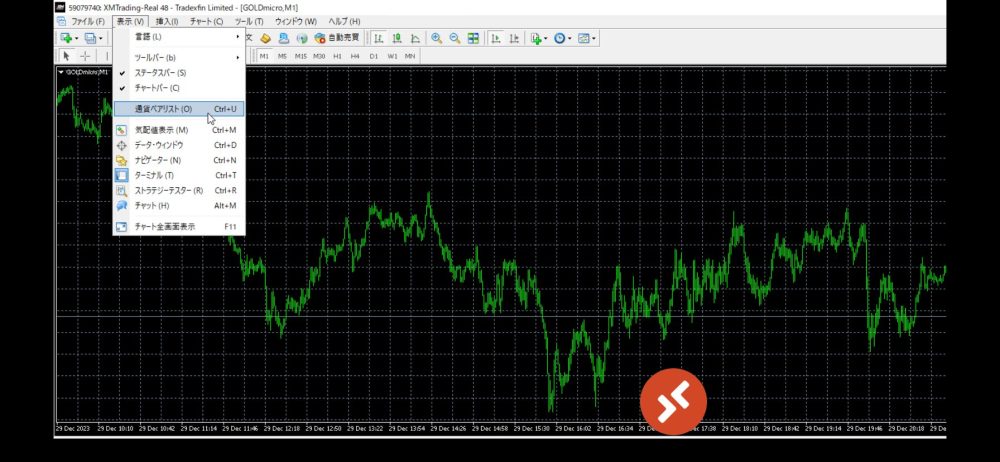Open the ツール (T) menu
This screenshot has height=462, width=1000.
[x=249, y=22]
